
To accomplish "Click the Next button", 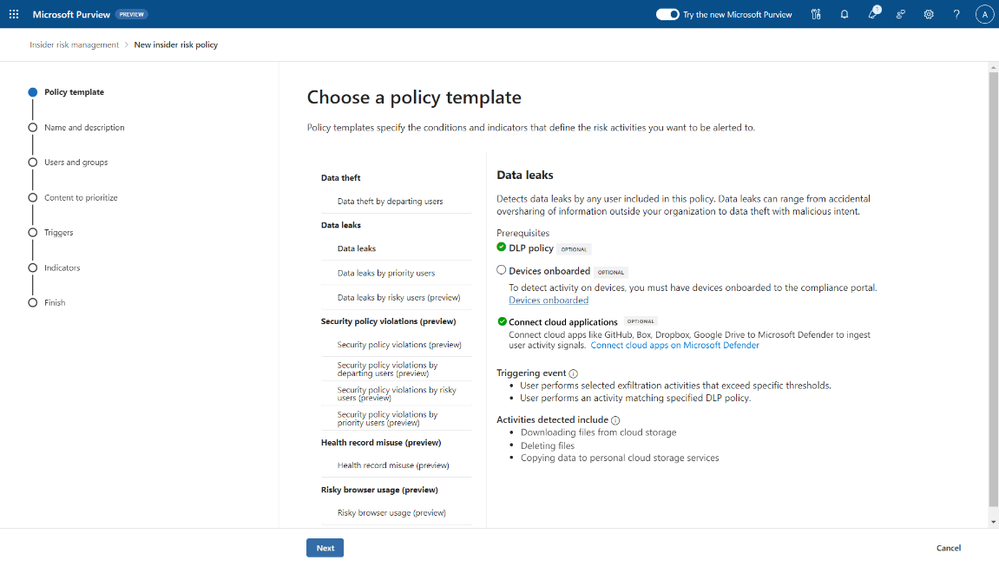I will click(x=325, y=548).
